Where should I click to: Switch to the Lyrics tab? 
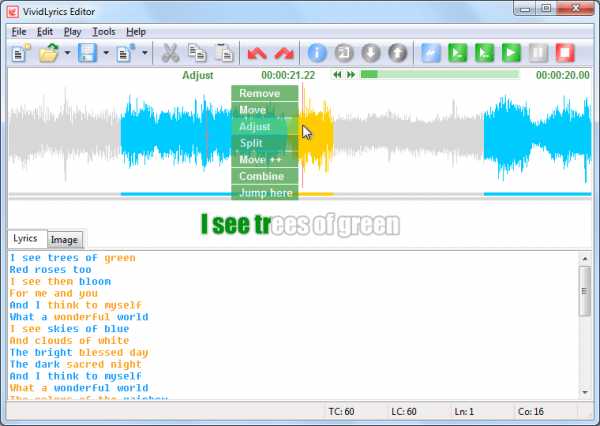pos(25,238)
